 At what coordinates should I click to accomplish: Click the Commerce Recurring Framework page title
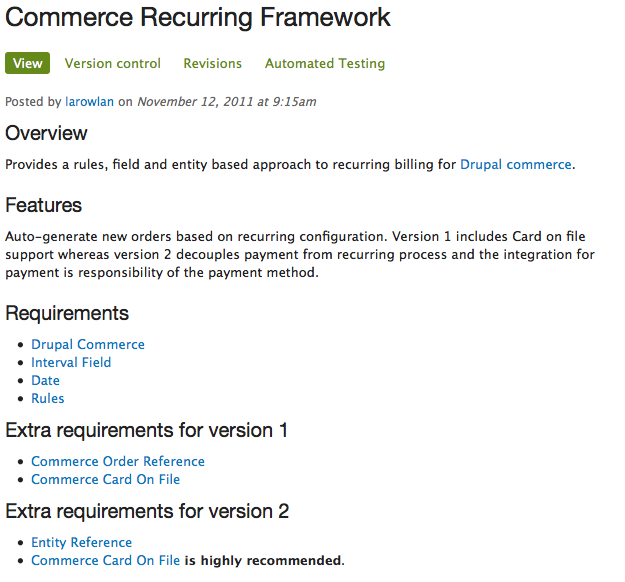point(198,18)
